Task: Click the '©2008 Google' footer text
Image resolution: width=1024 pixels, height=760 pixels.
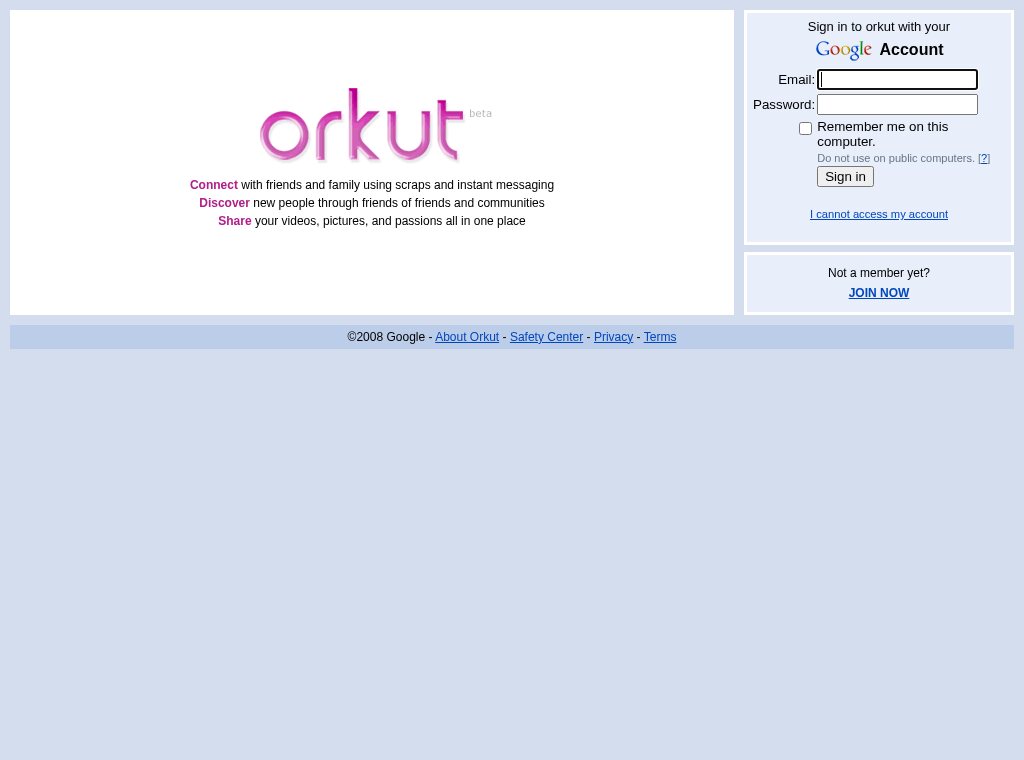Action: (x=386, y=337)
